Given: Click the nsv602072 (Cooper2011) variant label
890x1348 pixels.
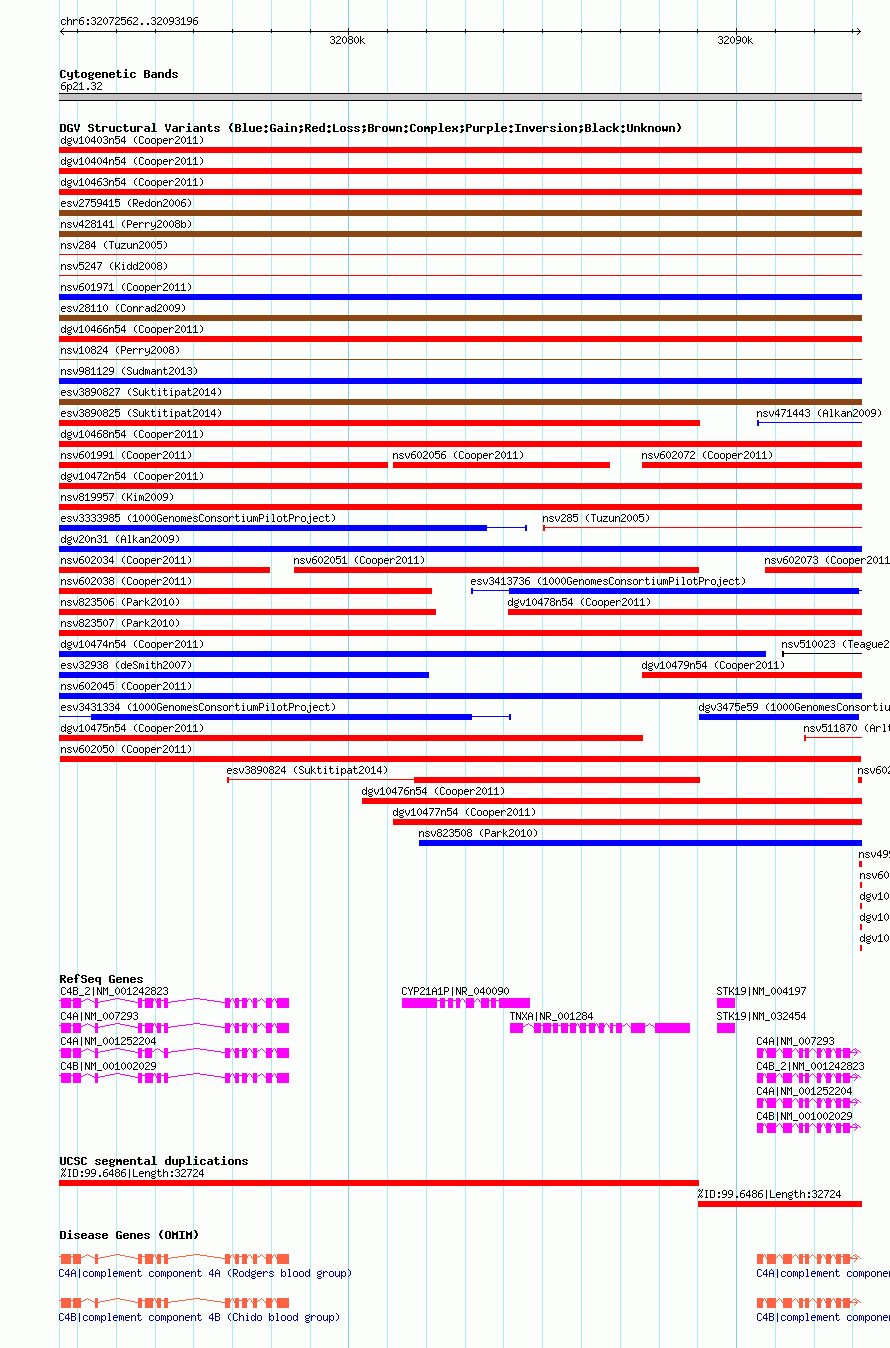Looking at the screenshot, I should pyautogui.click(x=708, y=455).
